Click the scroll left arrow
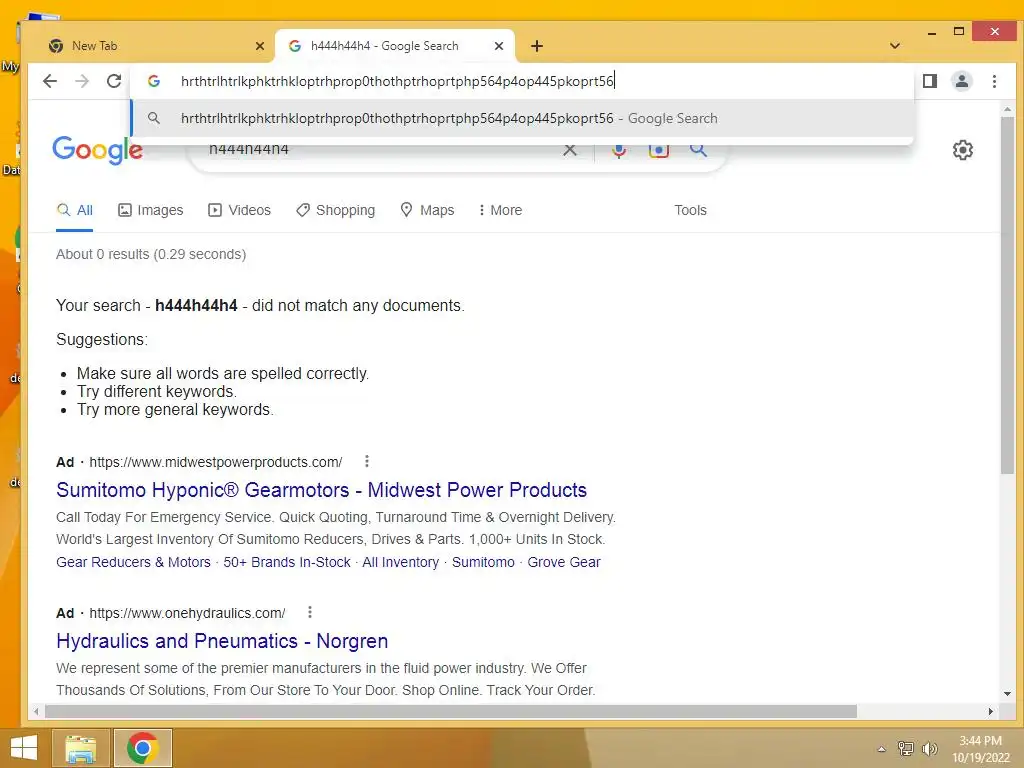The width and height of the screenshot is (1024, 768). (37, 711)
